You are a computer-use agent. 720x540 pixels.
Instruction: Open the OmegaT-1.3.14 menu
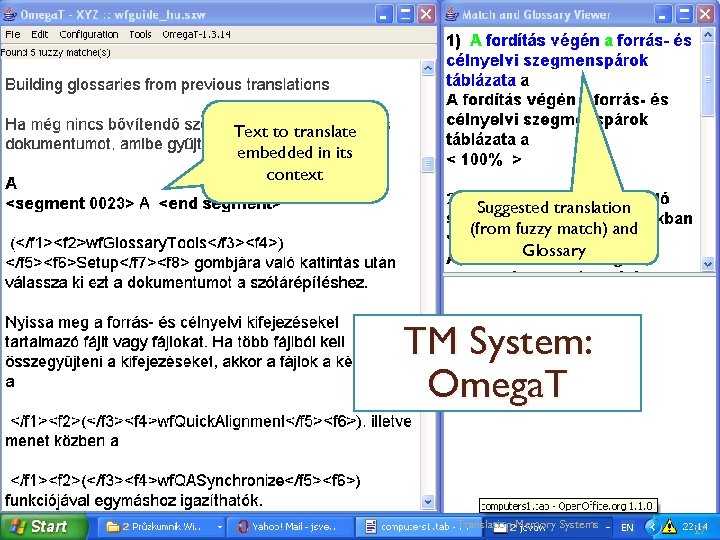(x=196, y=34)
